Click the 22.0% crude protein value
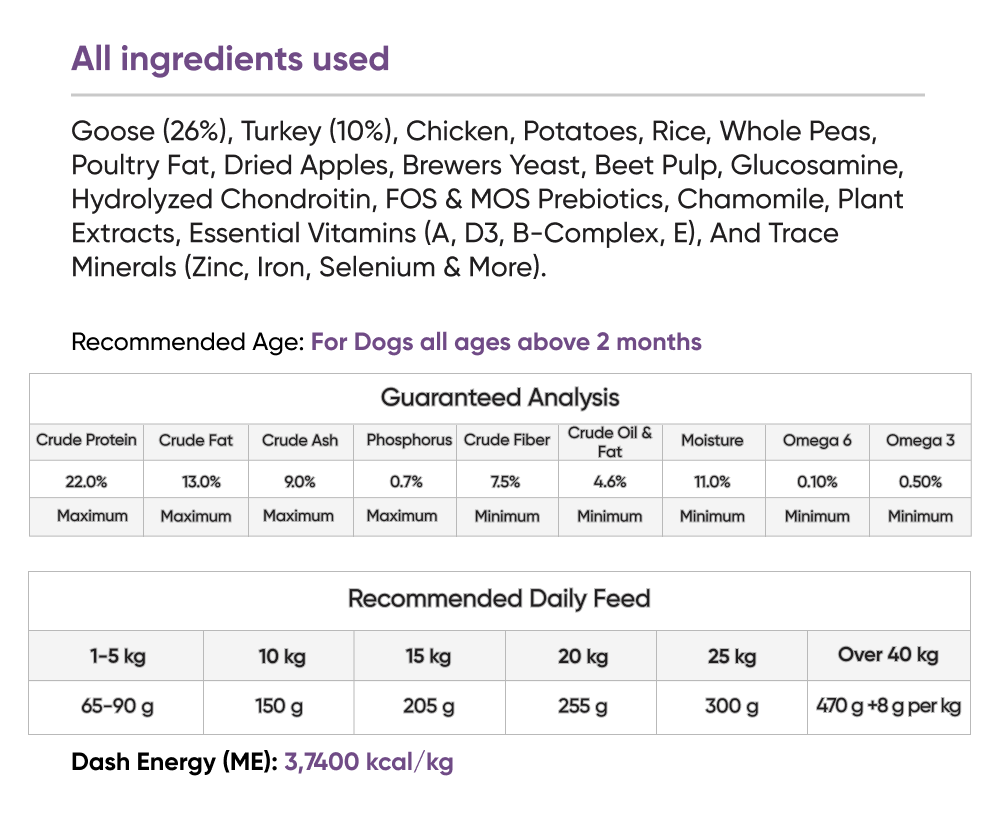This screenshot has width=1000, height=826. point(86,481)
